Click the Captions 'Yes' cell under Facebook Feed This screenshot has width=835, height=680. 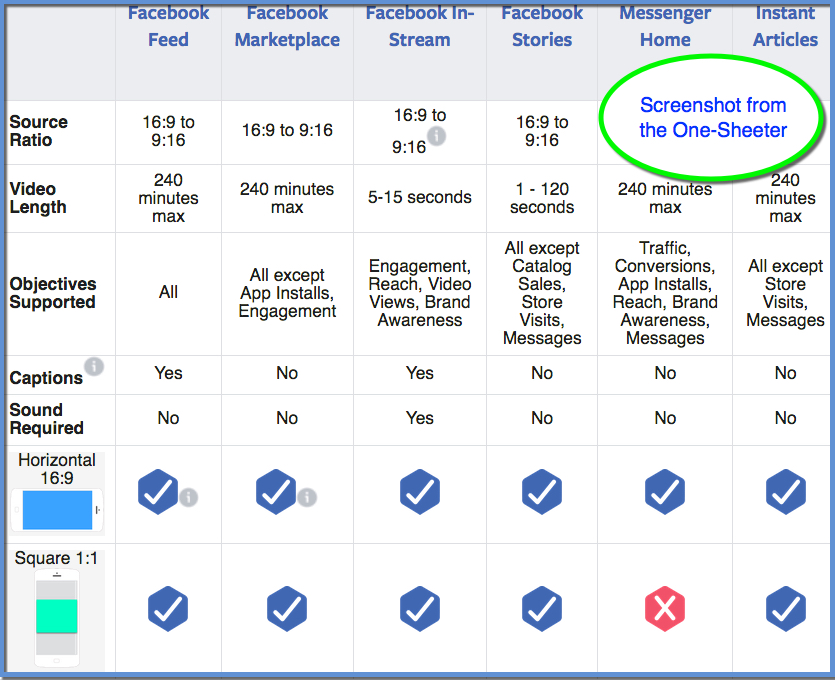pos(168,373)
